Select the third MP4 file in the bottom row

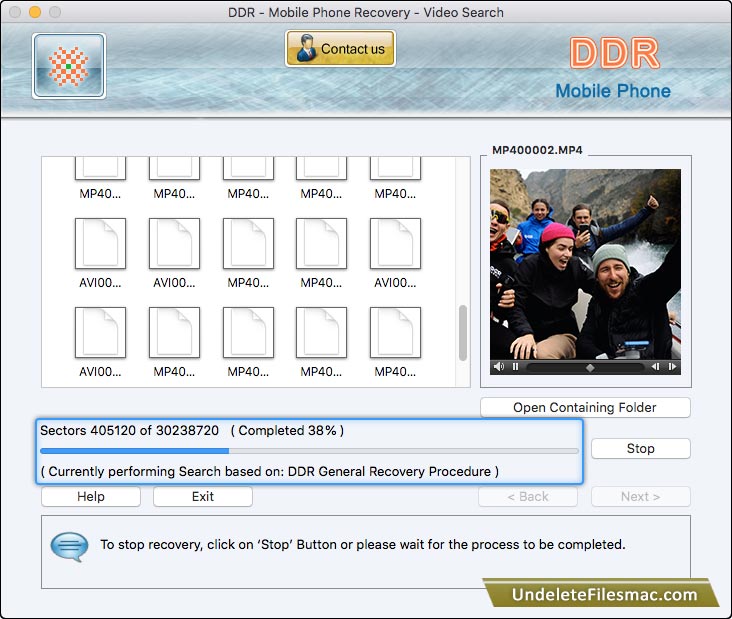(321, 342)
